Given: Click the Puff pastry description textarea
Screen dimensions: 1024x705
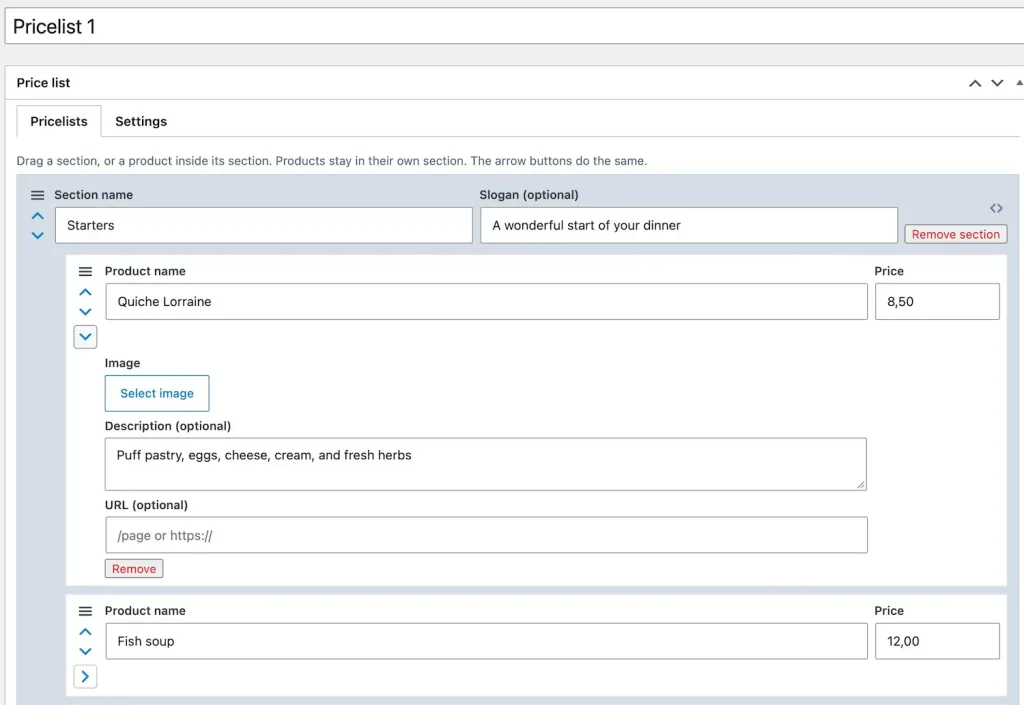Looking at the screenshot, I should (485, 464).
